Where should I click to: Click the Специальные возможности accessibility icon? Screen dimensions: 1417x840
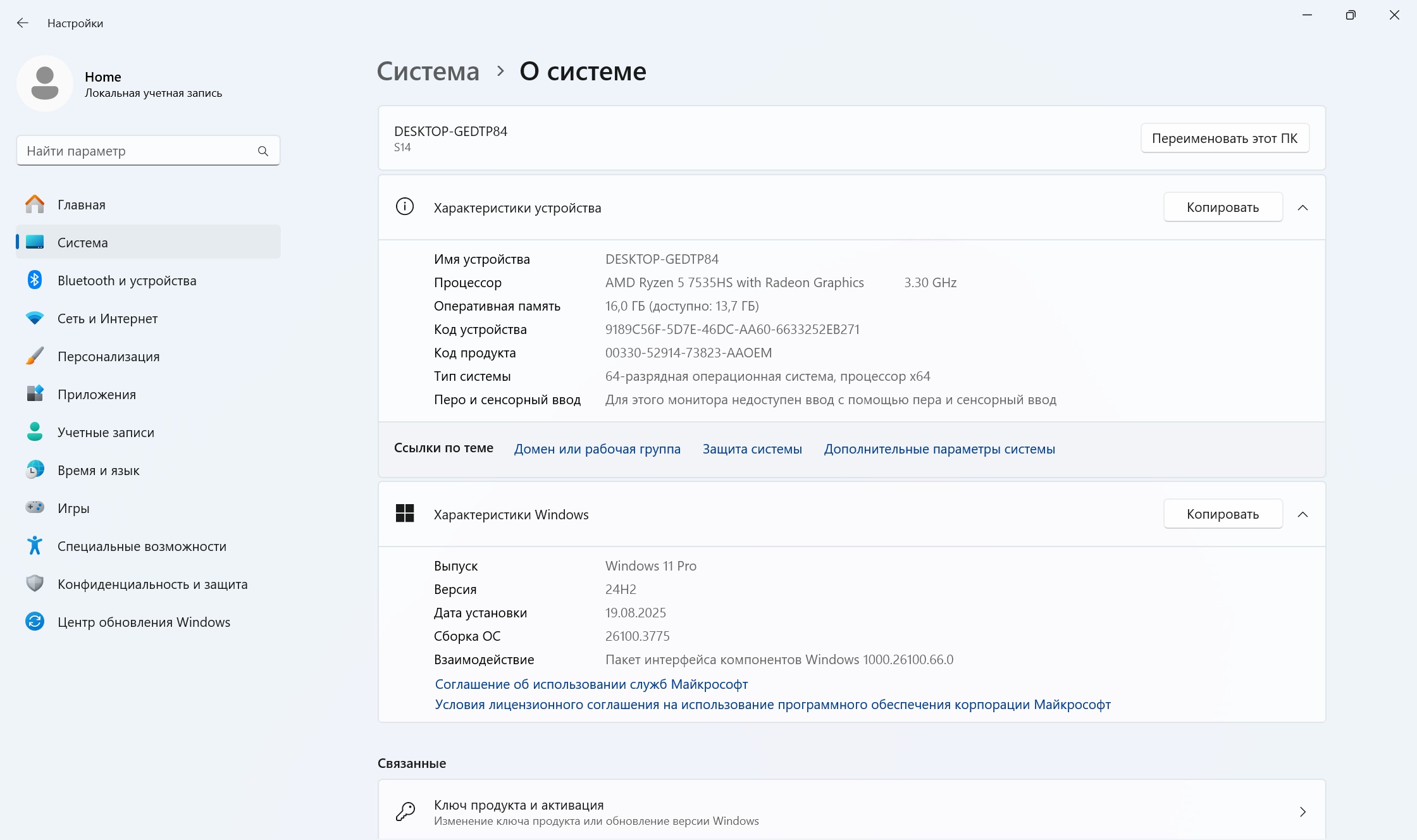[35, 545]
